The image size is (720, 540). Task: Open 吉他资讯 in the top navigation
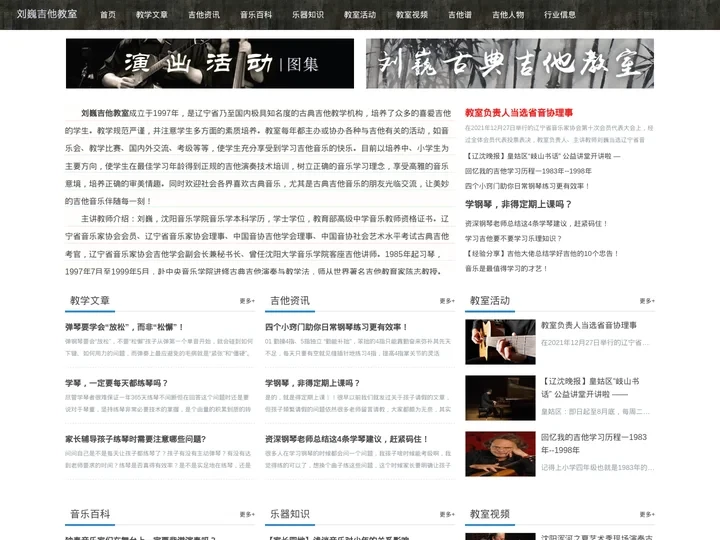click(203, 15)
